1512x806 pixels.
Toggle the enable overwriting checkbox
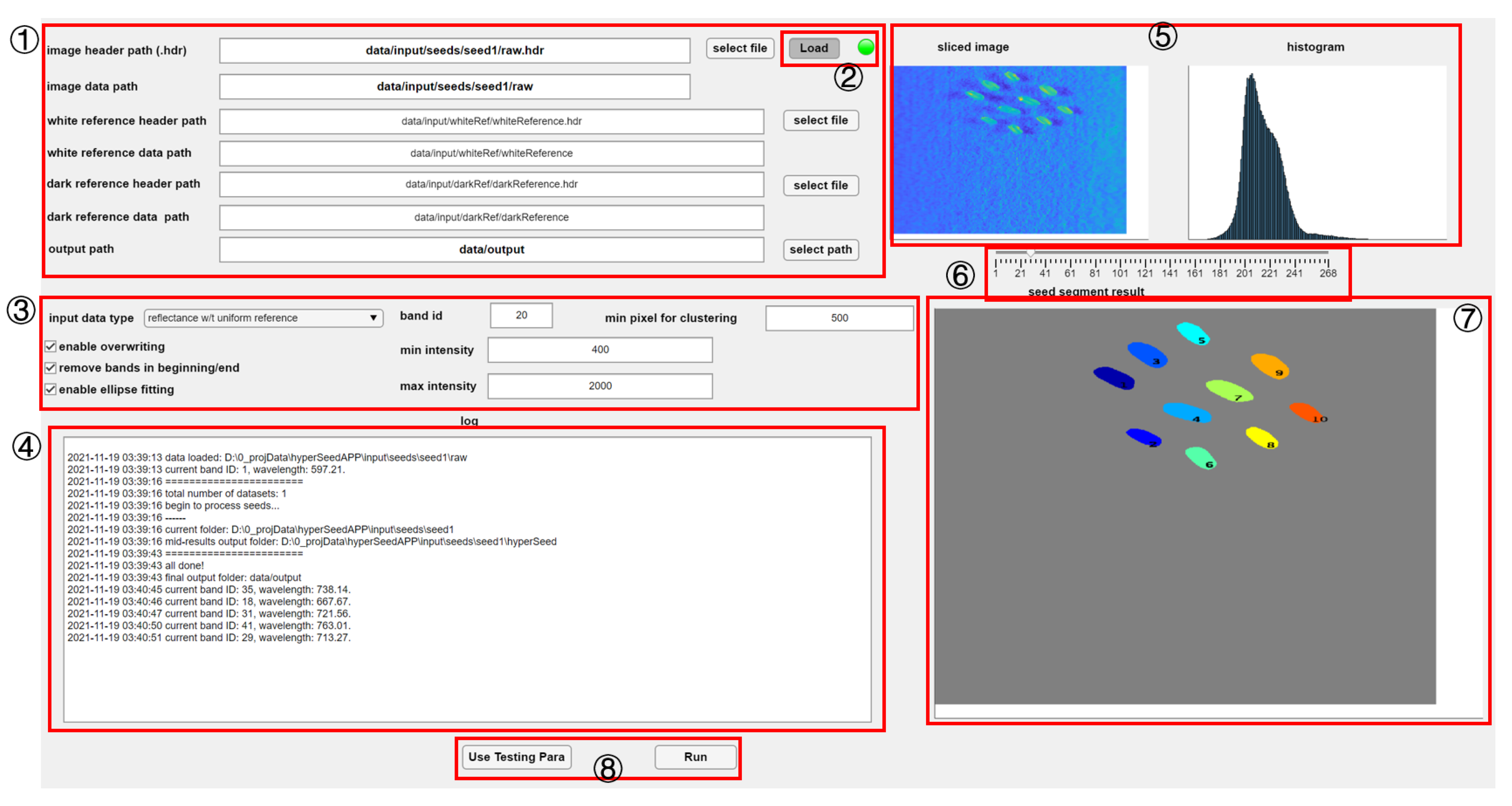coord(51,347)
